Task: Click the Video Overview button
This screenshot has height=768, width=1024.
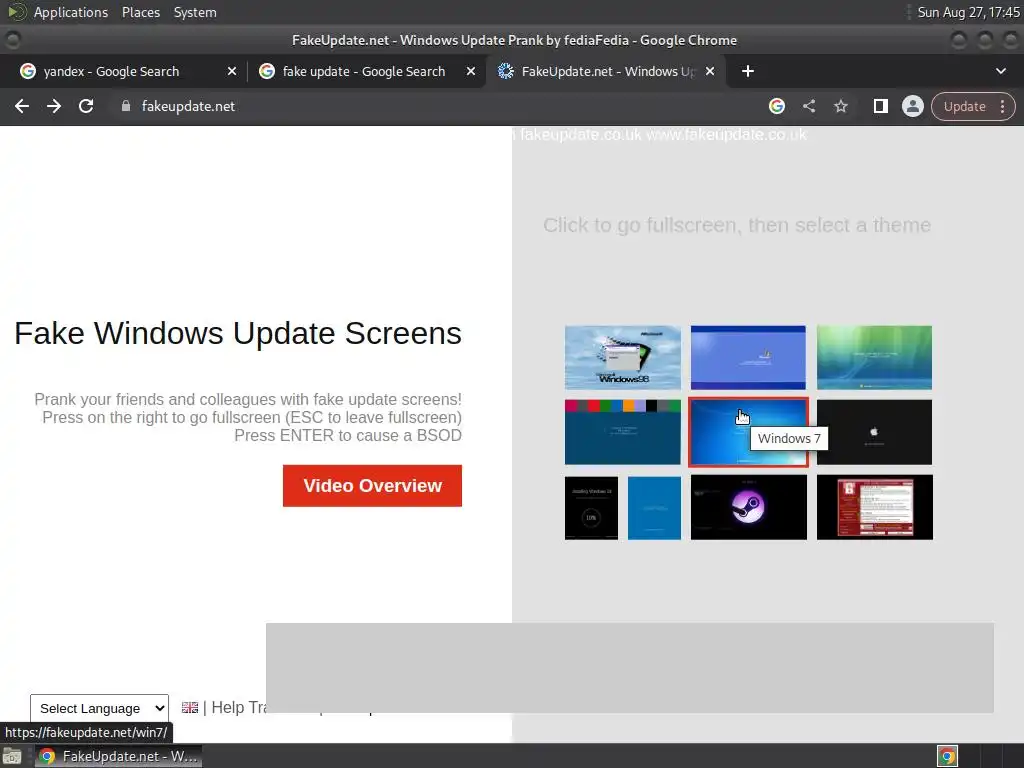Action: point(372,486)
